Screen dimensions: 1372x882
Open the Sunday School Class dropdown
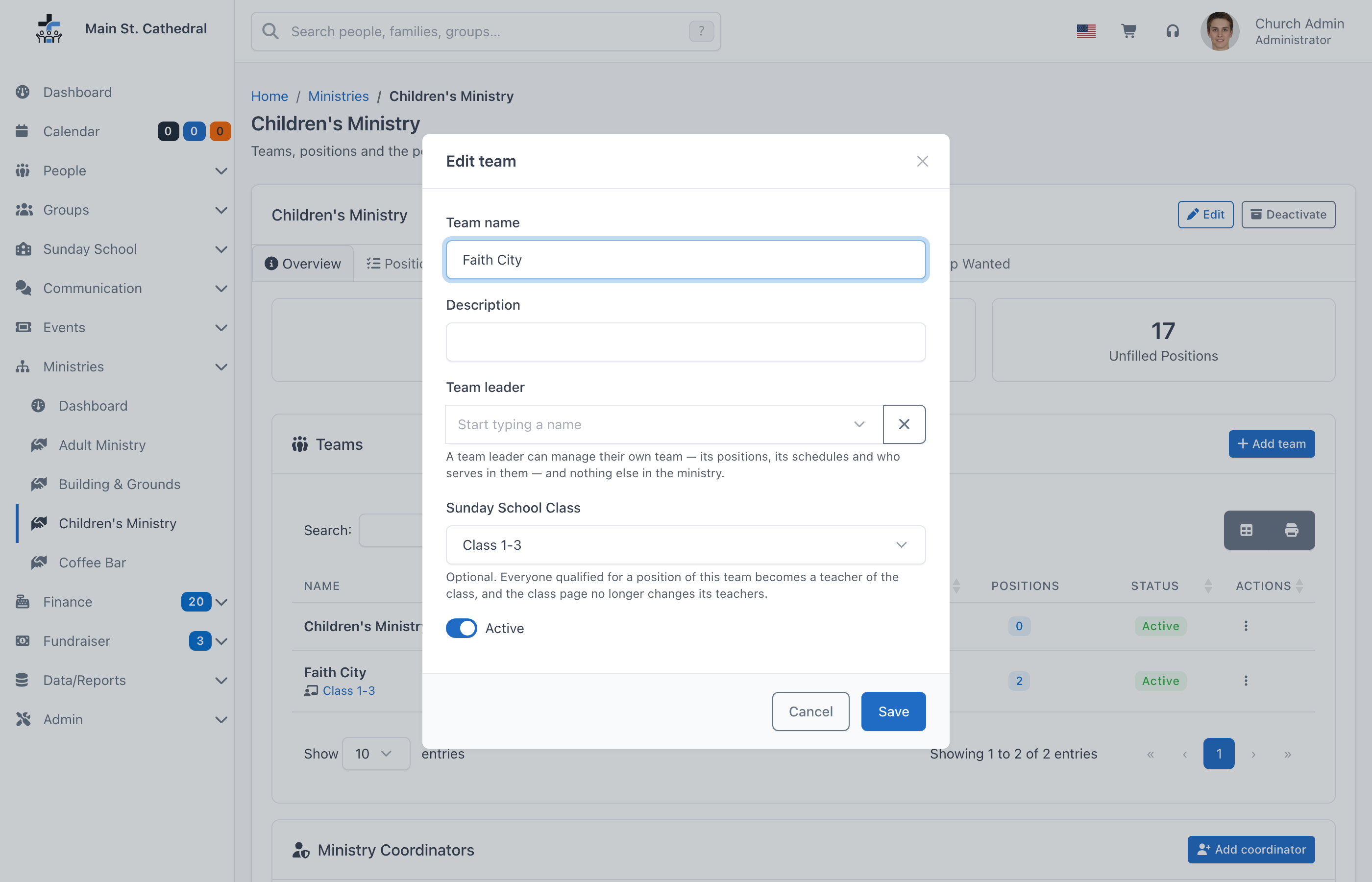pyautogui.click(x=686, y=545)
